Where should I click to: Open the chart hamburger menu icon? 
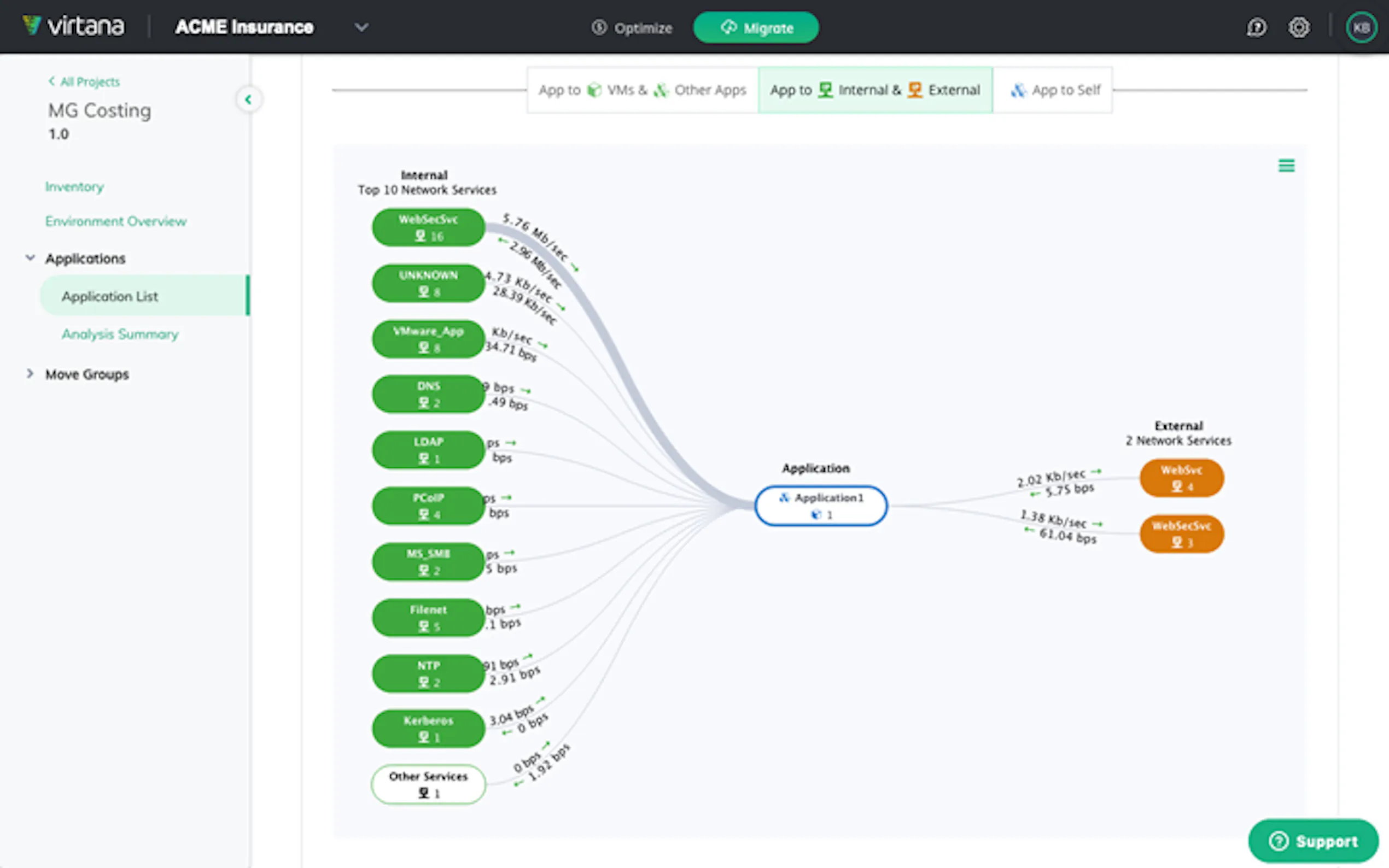(1286, 166)
